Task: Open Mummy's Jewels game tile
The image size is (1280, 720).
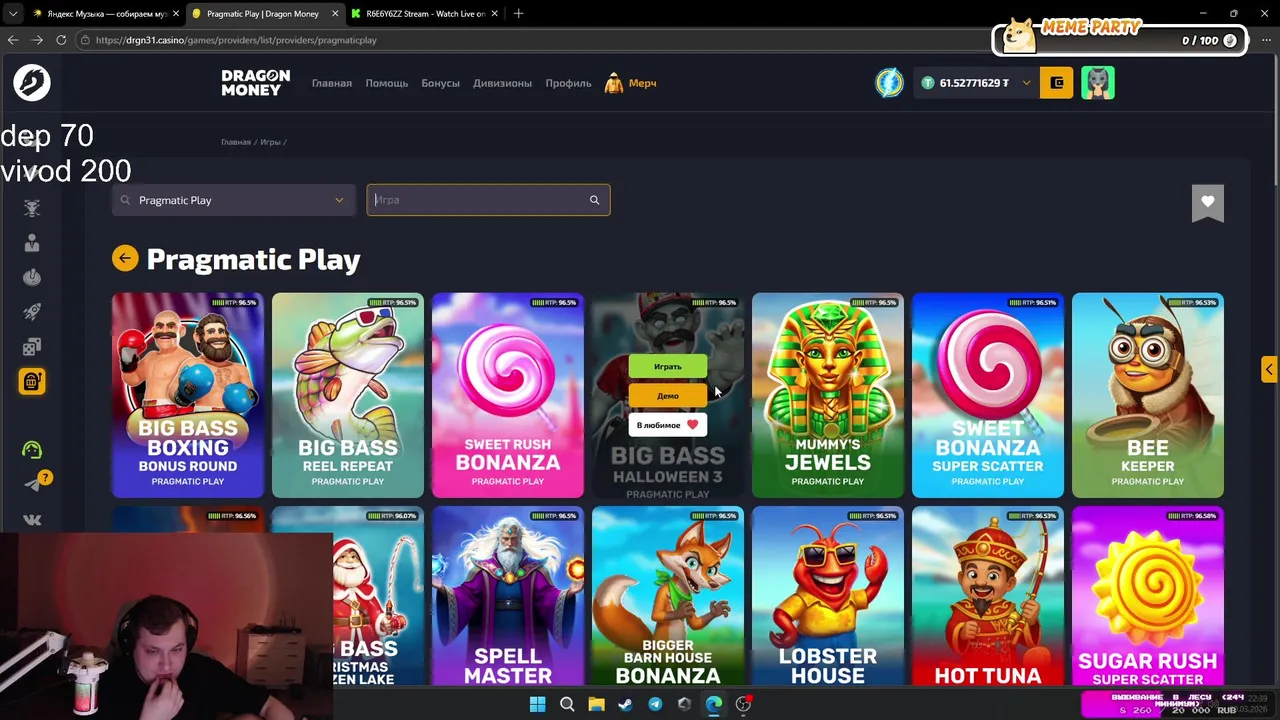Action: 828,395
